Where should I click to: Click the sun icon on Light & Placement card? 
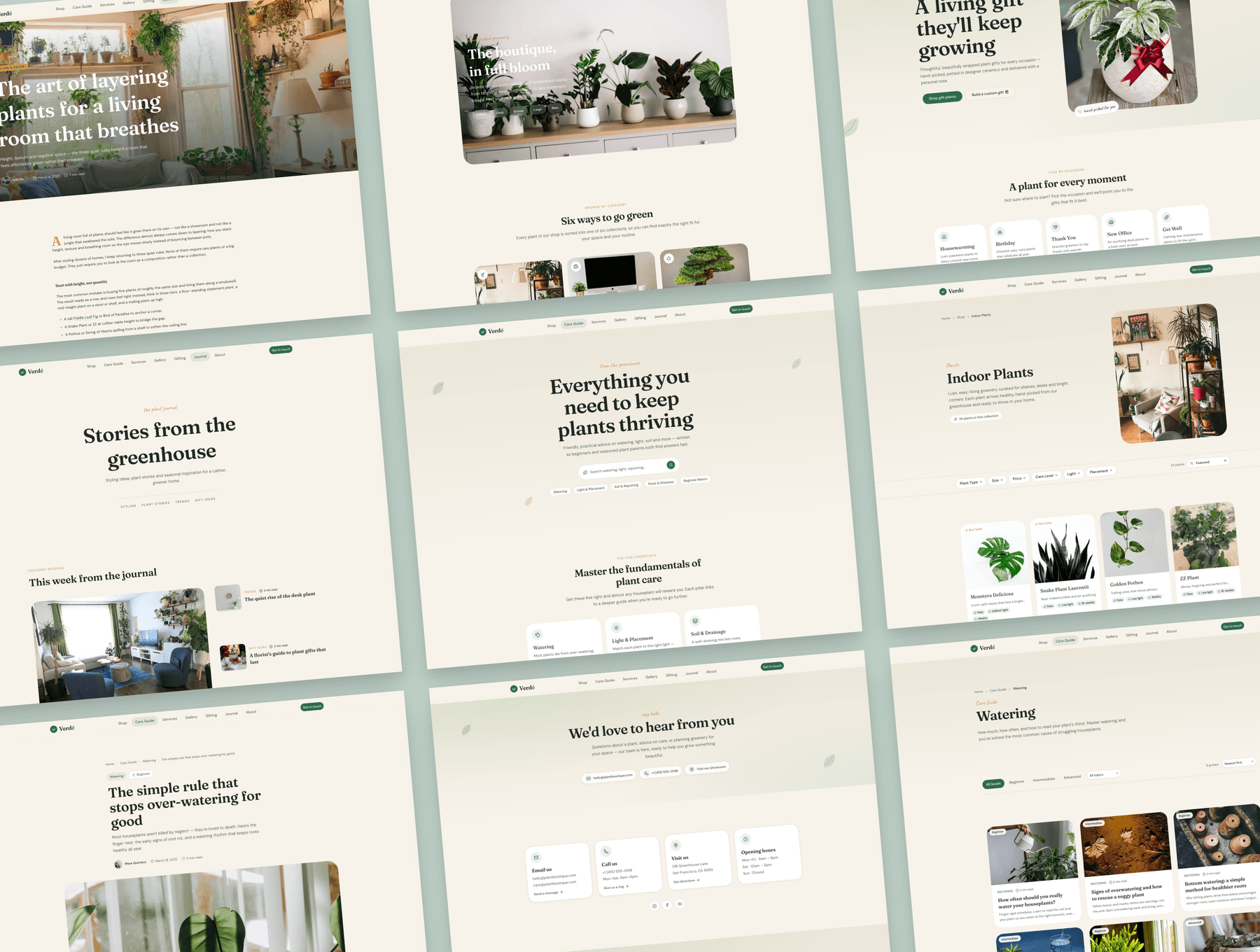pyautogui.click(x=616, y=628)
